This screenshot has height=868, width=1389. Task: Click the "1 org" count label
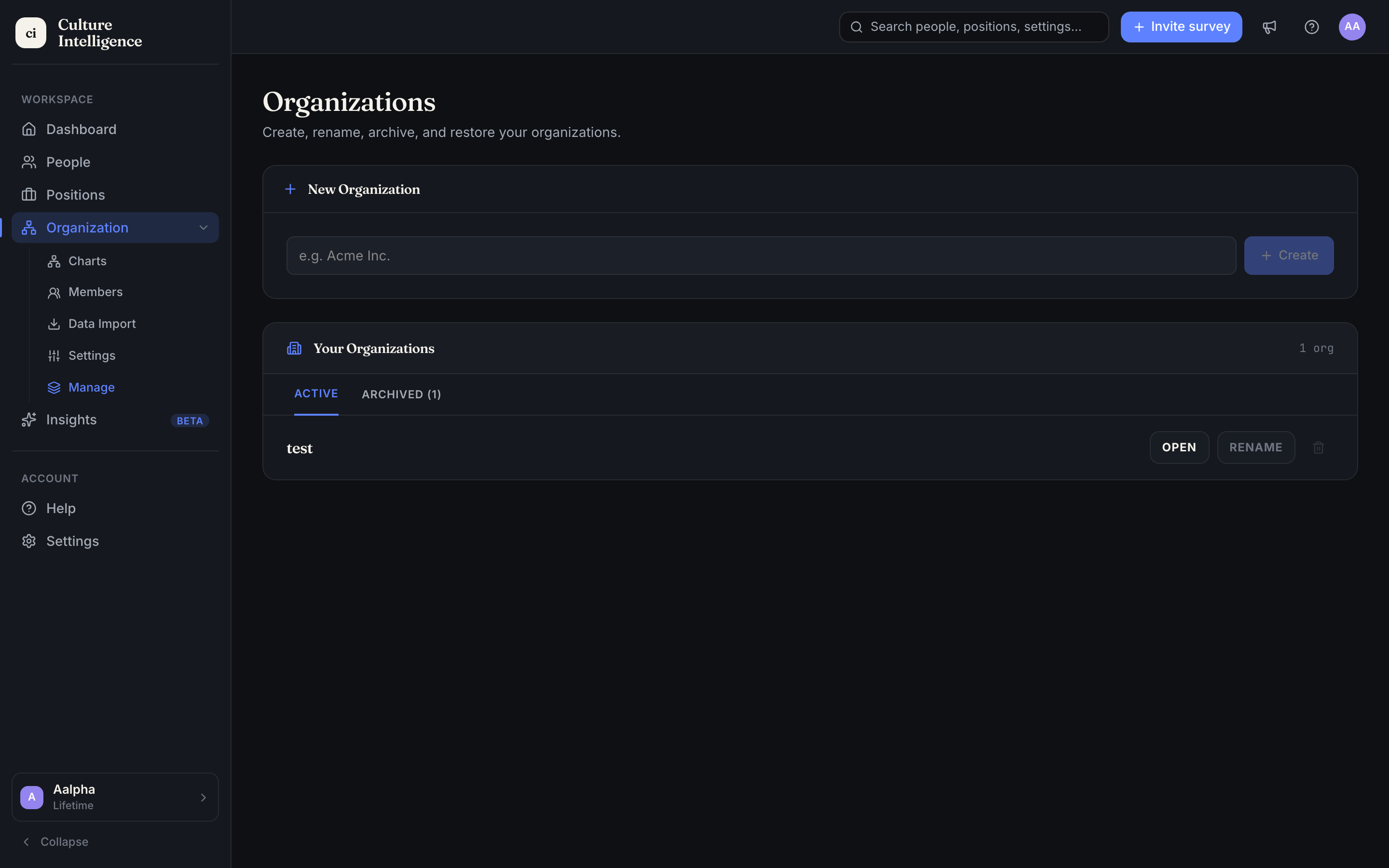(x=1316, y=349)
